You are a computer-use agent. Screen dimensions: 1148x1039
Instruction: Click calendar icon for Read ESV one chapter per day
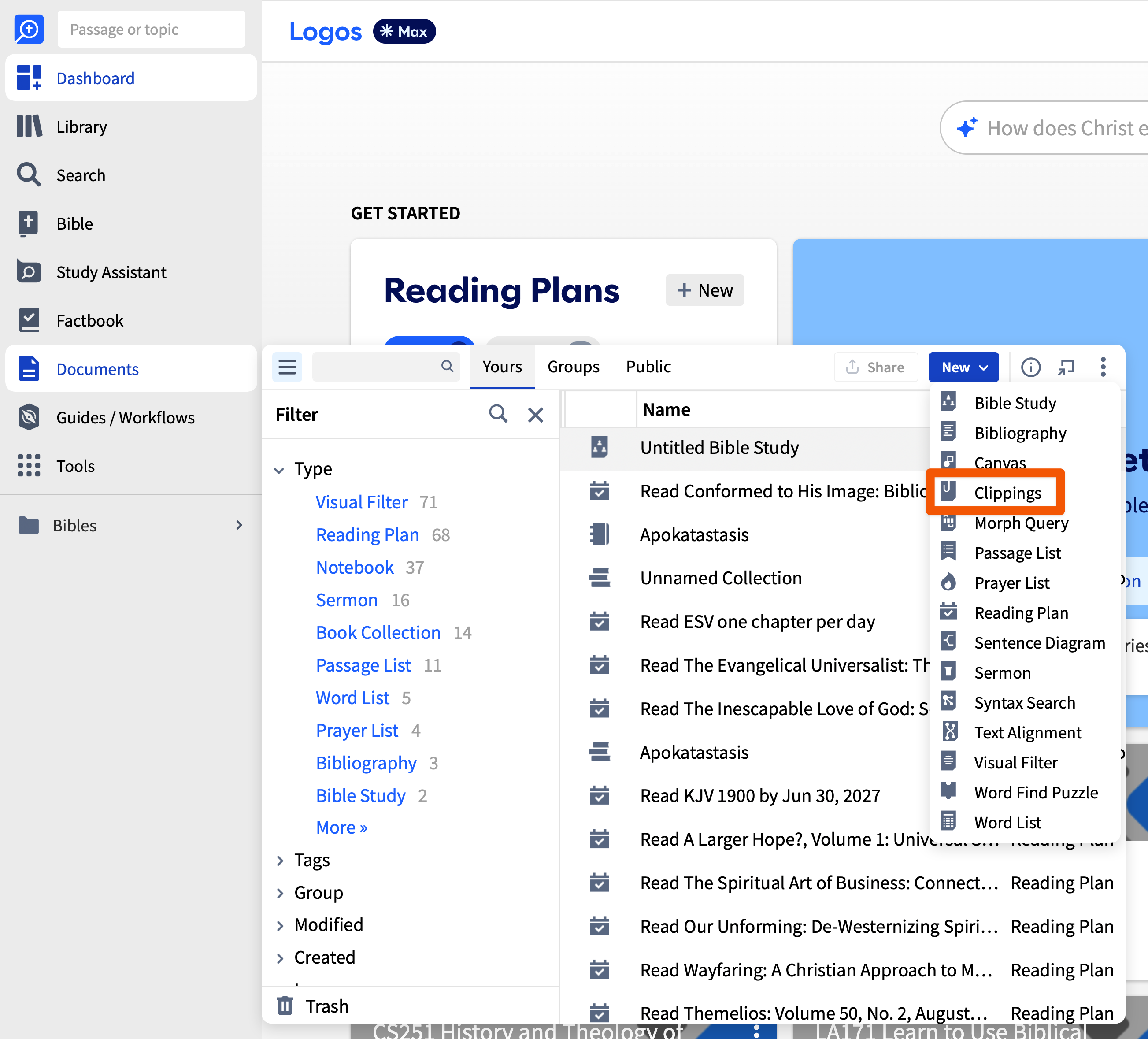[x=600, y=621]
